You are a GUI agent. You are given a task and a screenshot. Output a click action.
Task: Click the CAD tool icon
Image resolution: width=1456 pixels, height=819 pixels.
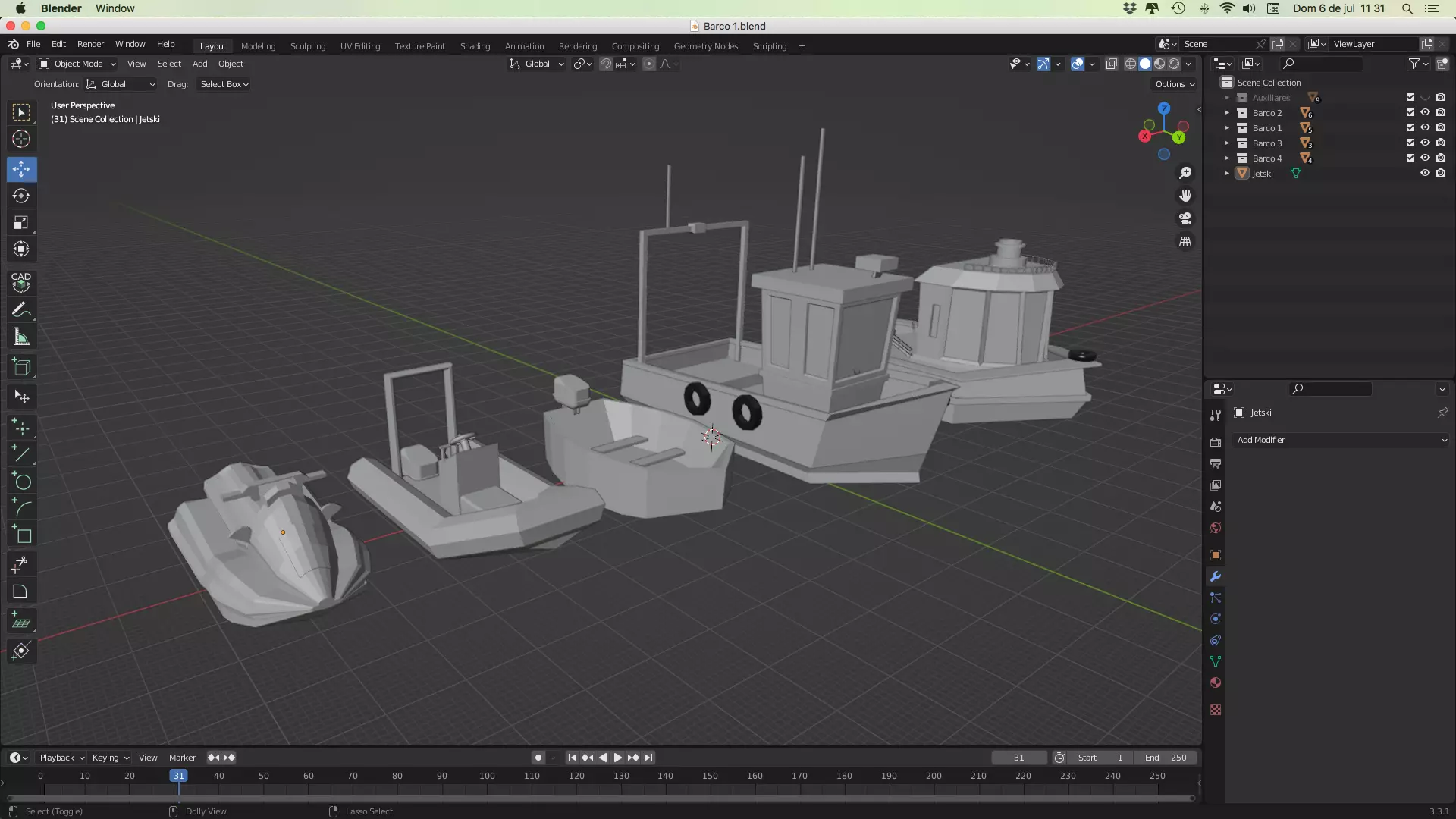[x=21, y=282]
